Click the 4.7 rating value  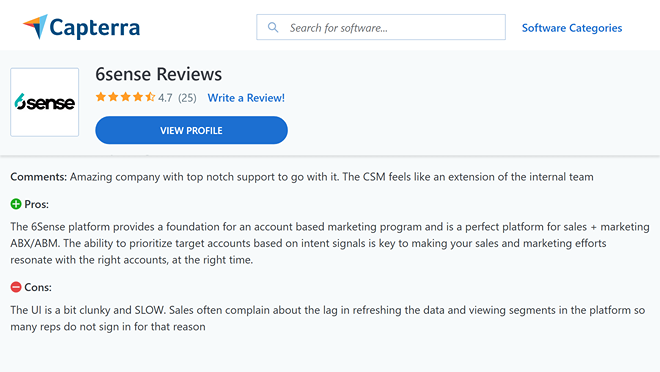tap(165, 98)
